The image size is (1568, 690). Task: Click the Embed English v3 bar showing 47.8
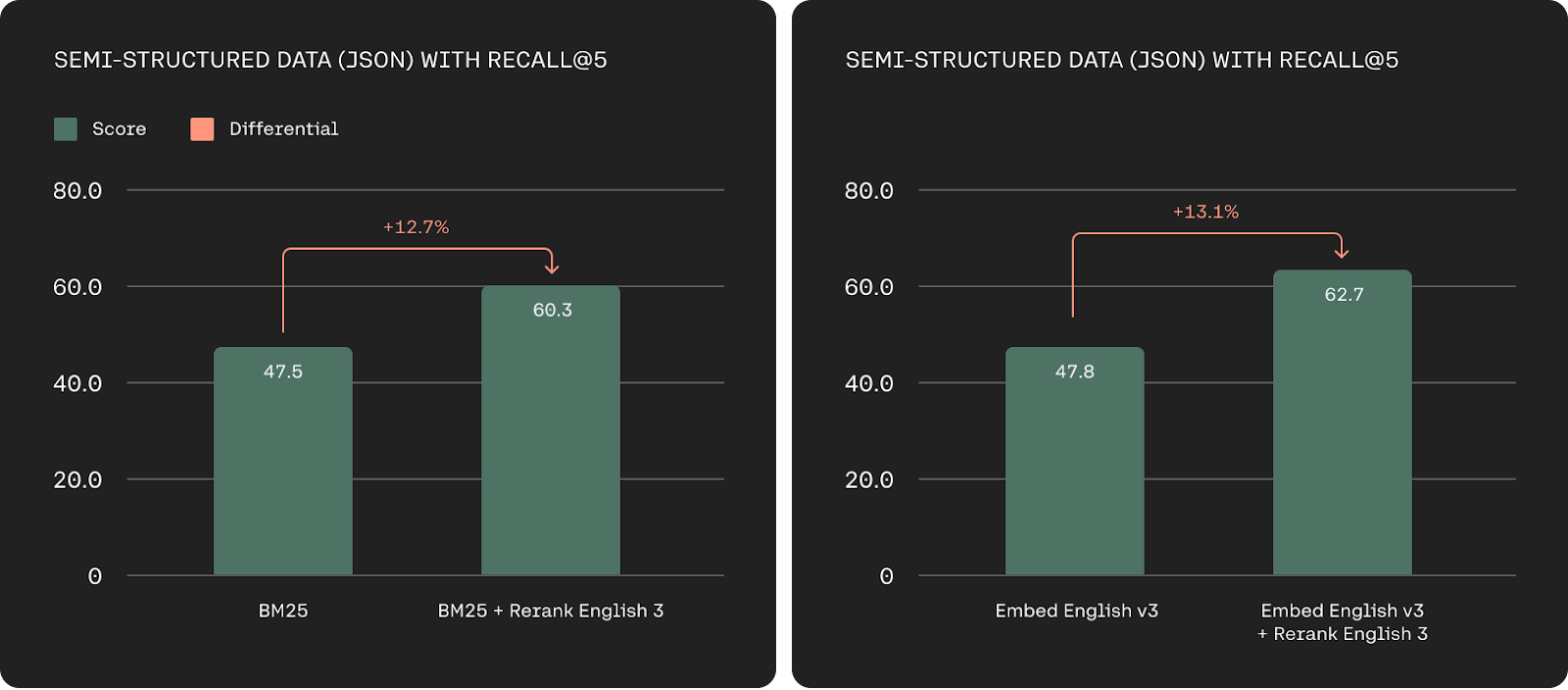click(x=1075, y=461)
